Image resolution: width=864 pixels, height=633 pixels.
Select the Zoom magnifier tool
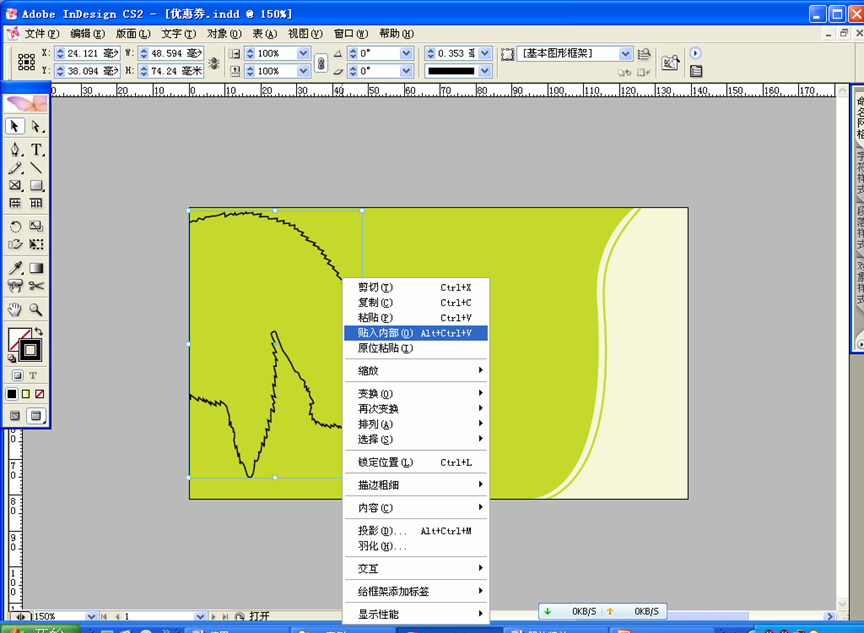[36, 310]
